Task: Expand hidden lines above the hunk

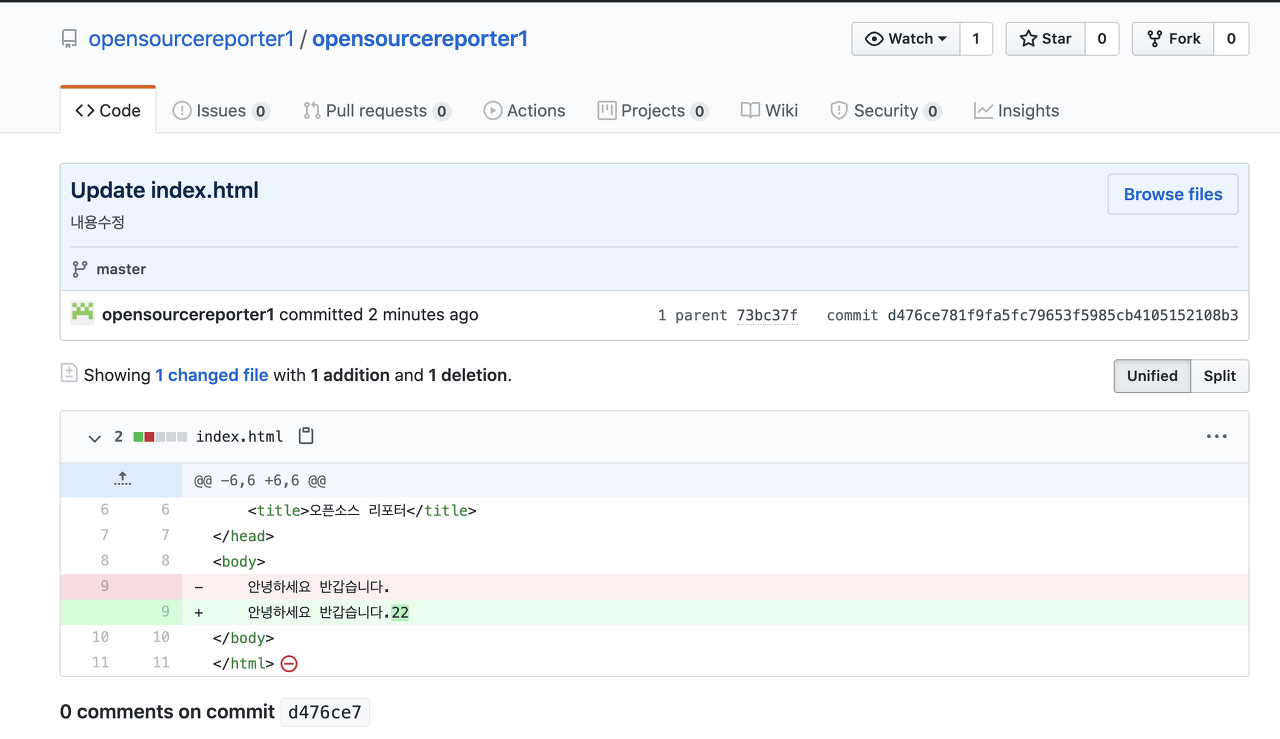Action: [x=122, y=480]
